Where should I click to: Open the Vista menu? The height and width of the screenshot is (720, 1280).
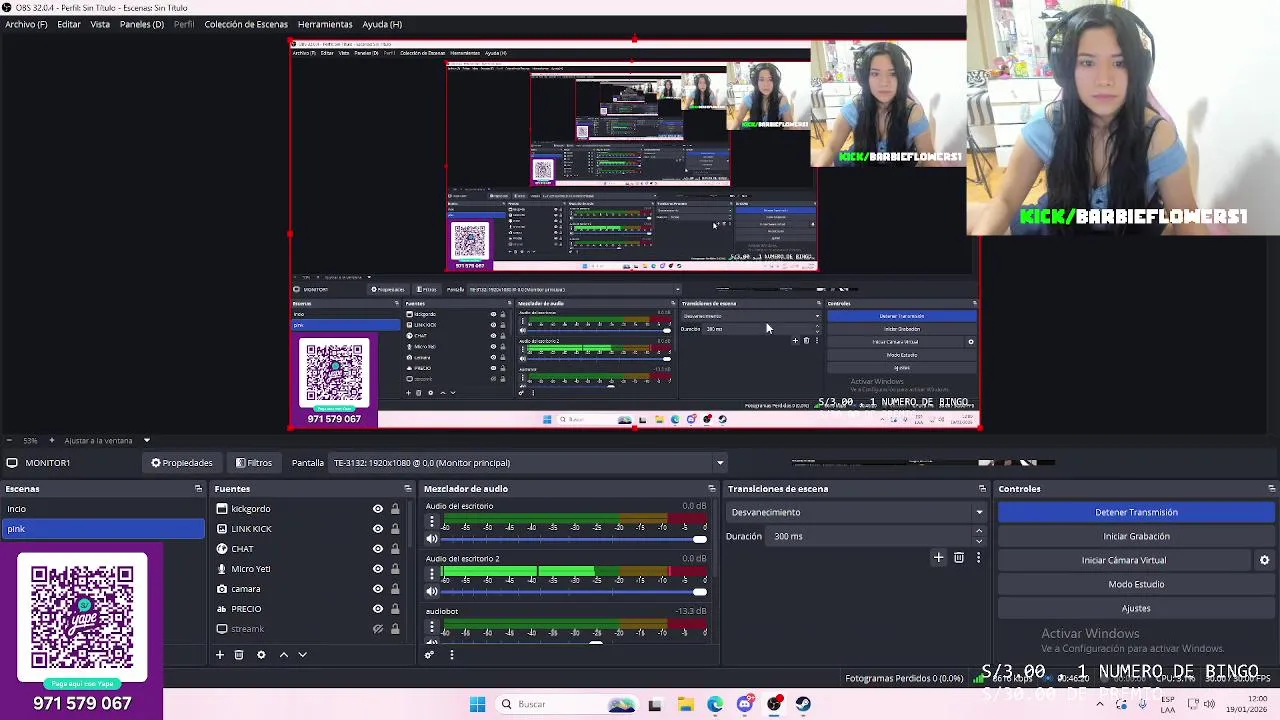tap(100, 24)
